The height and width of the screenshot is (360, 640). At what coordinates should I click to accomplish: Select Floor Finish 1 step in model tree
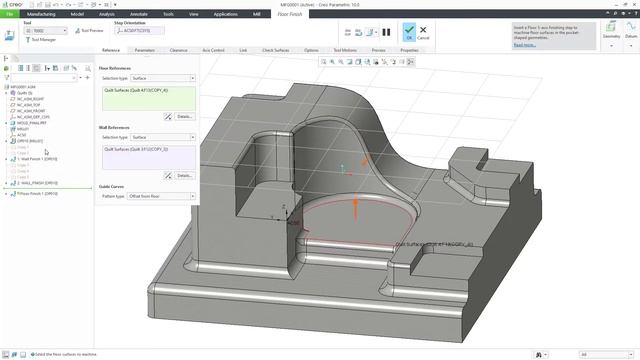coord(37,193)
